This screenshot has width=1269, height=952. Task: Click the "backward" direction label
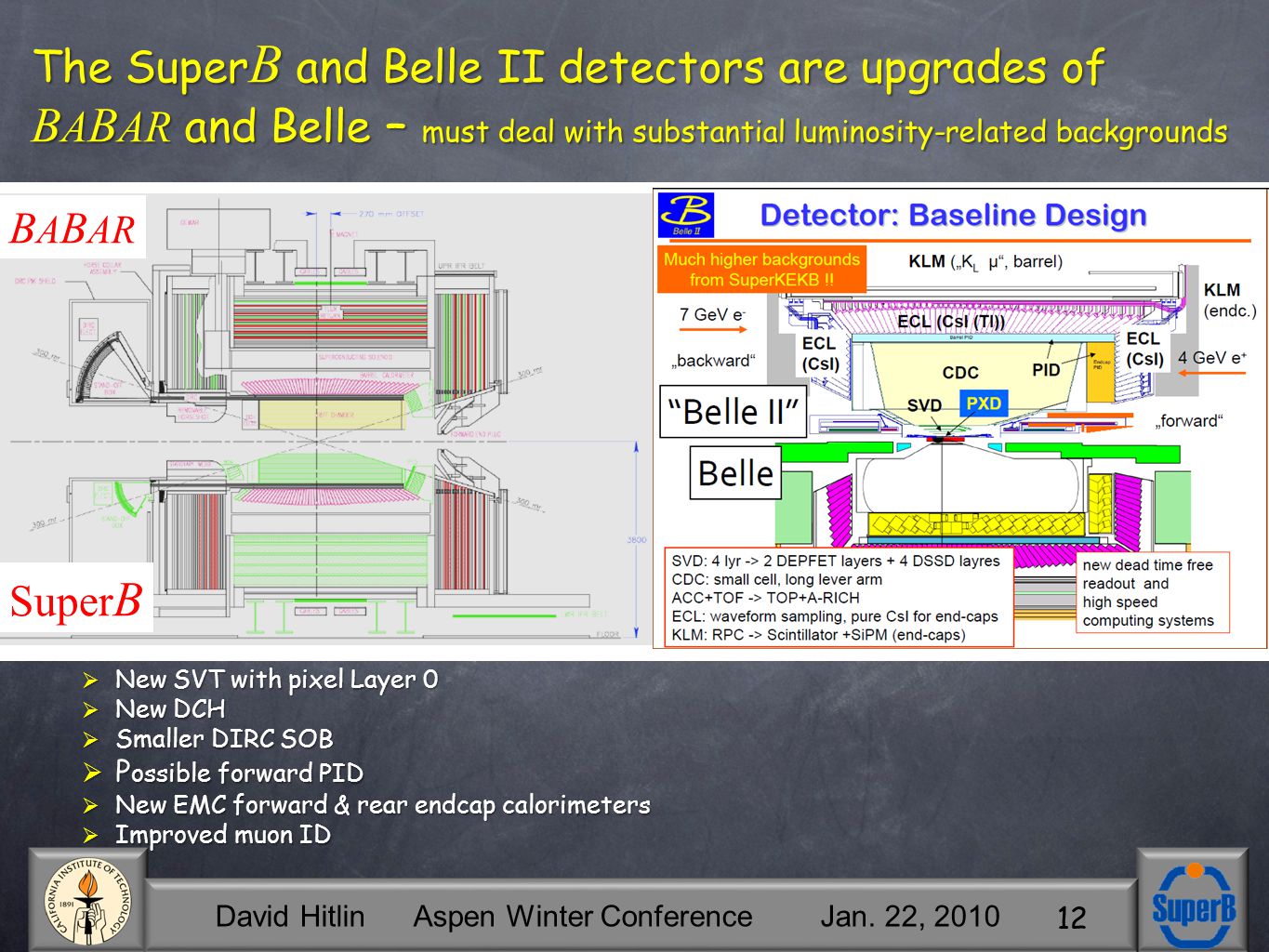click(x=713, y=361)
